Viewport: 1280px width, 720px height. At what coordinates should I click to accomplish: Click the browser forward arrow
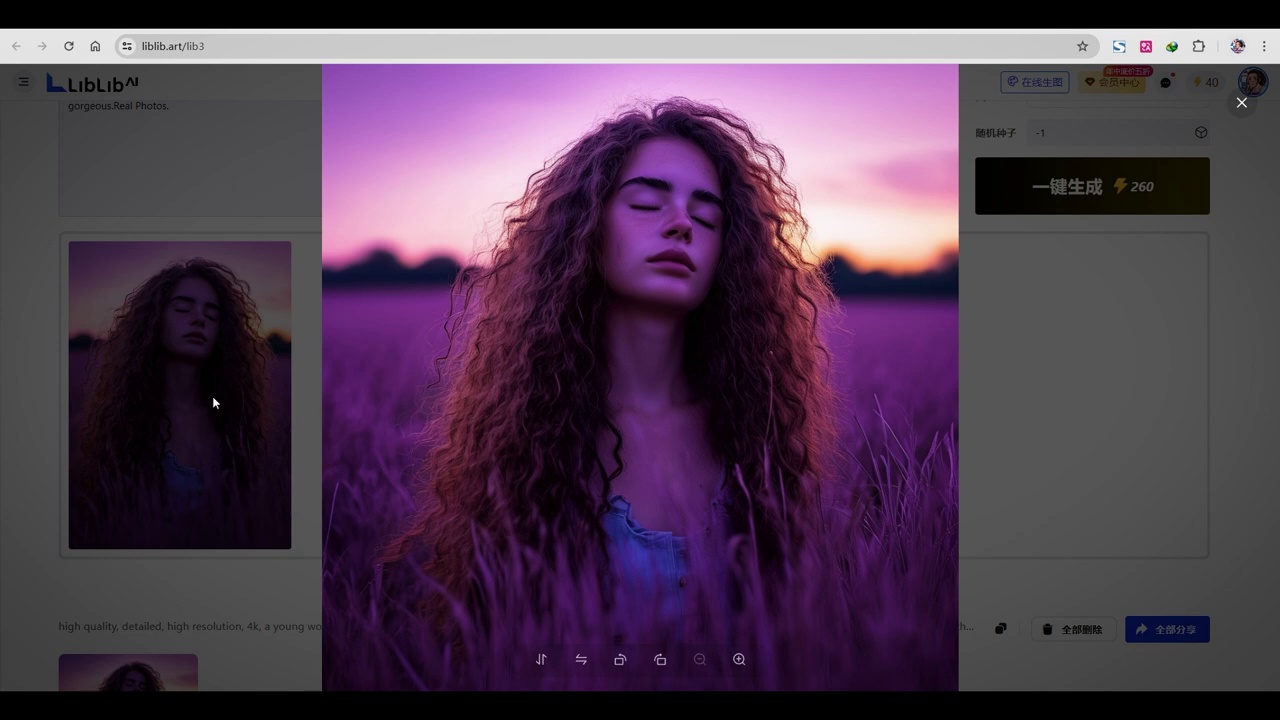42,46
